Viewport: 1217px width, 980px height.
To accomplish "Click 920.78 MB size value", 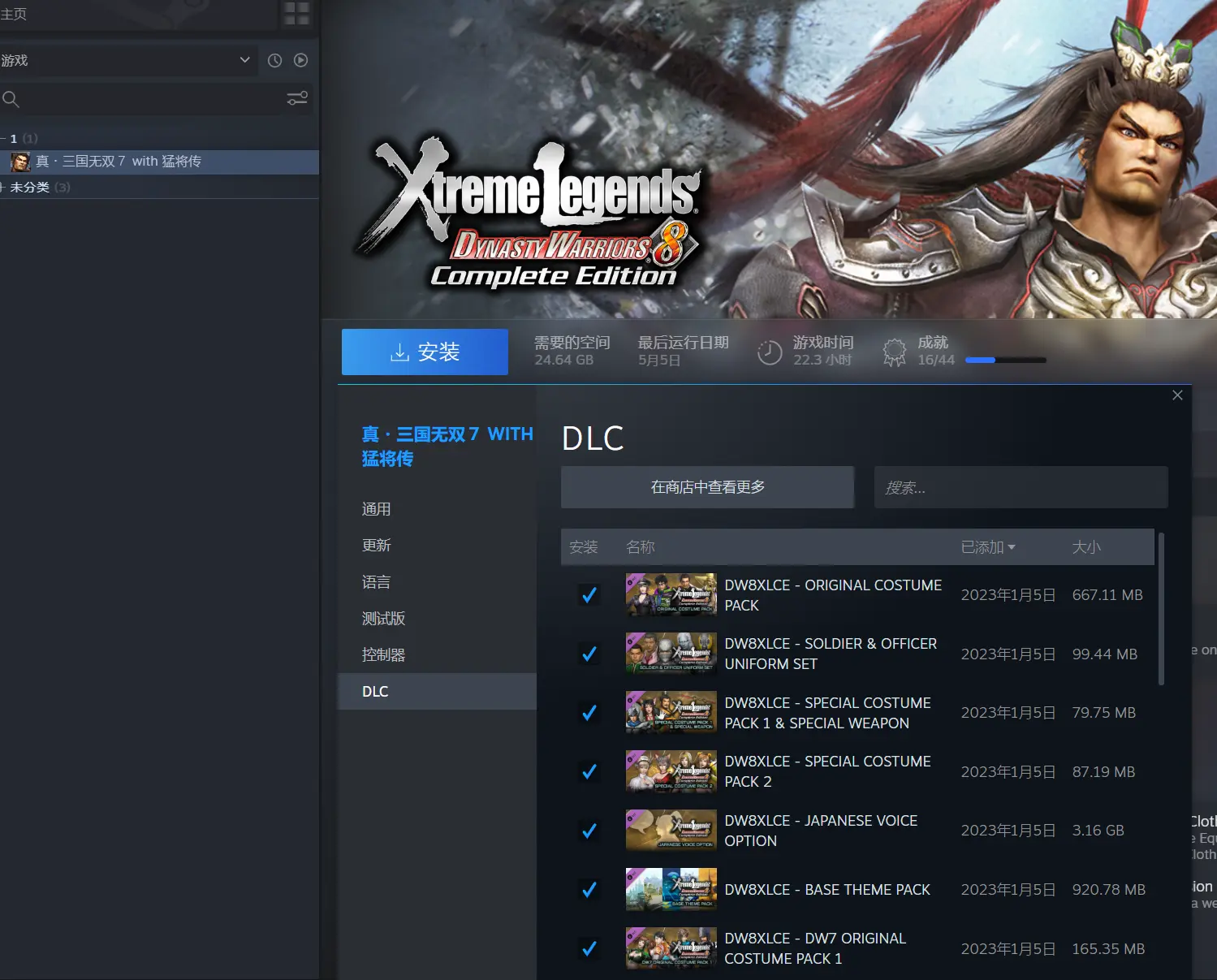I will tap(1109, 890).
